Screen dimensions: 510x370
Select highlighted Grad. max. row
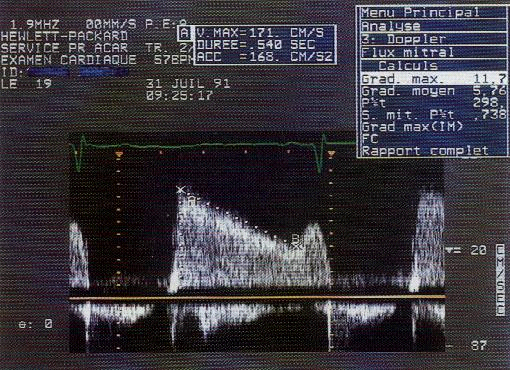point(433,79)
